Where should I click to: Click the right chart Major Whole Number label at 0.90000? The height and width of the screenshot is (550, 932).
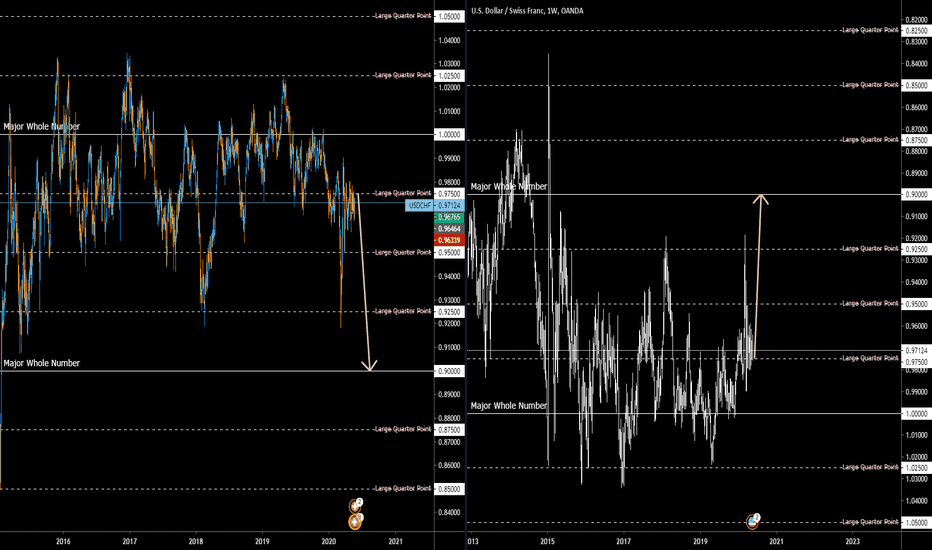point(509,187)
